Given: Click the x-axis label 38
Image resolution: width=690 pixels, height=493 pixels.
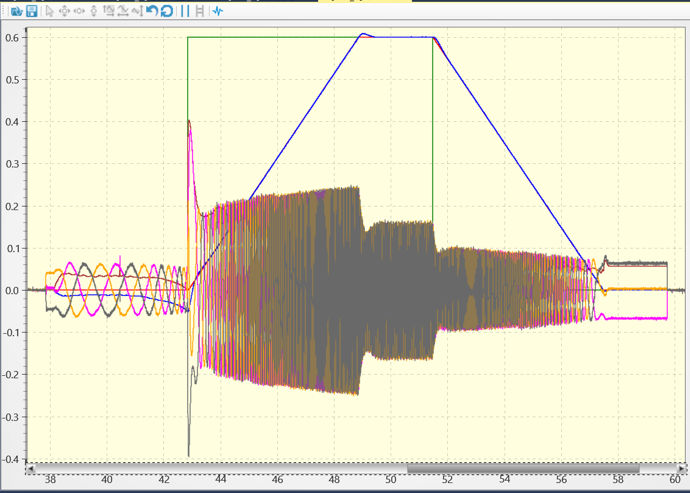Looking at the screenshot, I should [50, 479].
